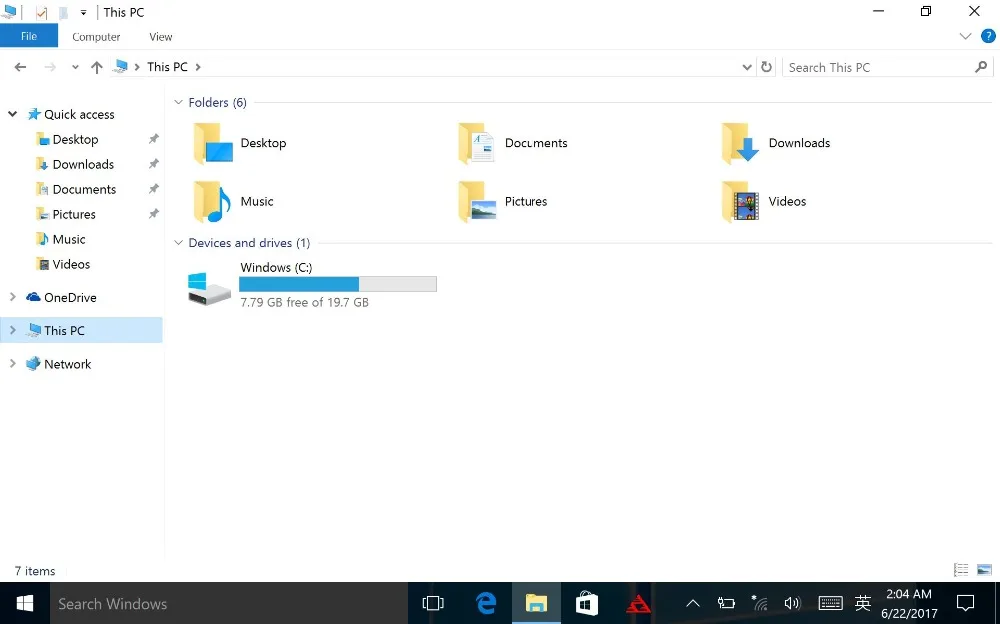1000x624 pixels.
Task: Open the clock and date flyout
Action: (x=909, y=603)
